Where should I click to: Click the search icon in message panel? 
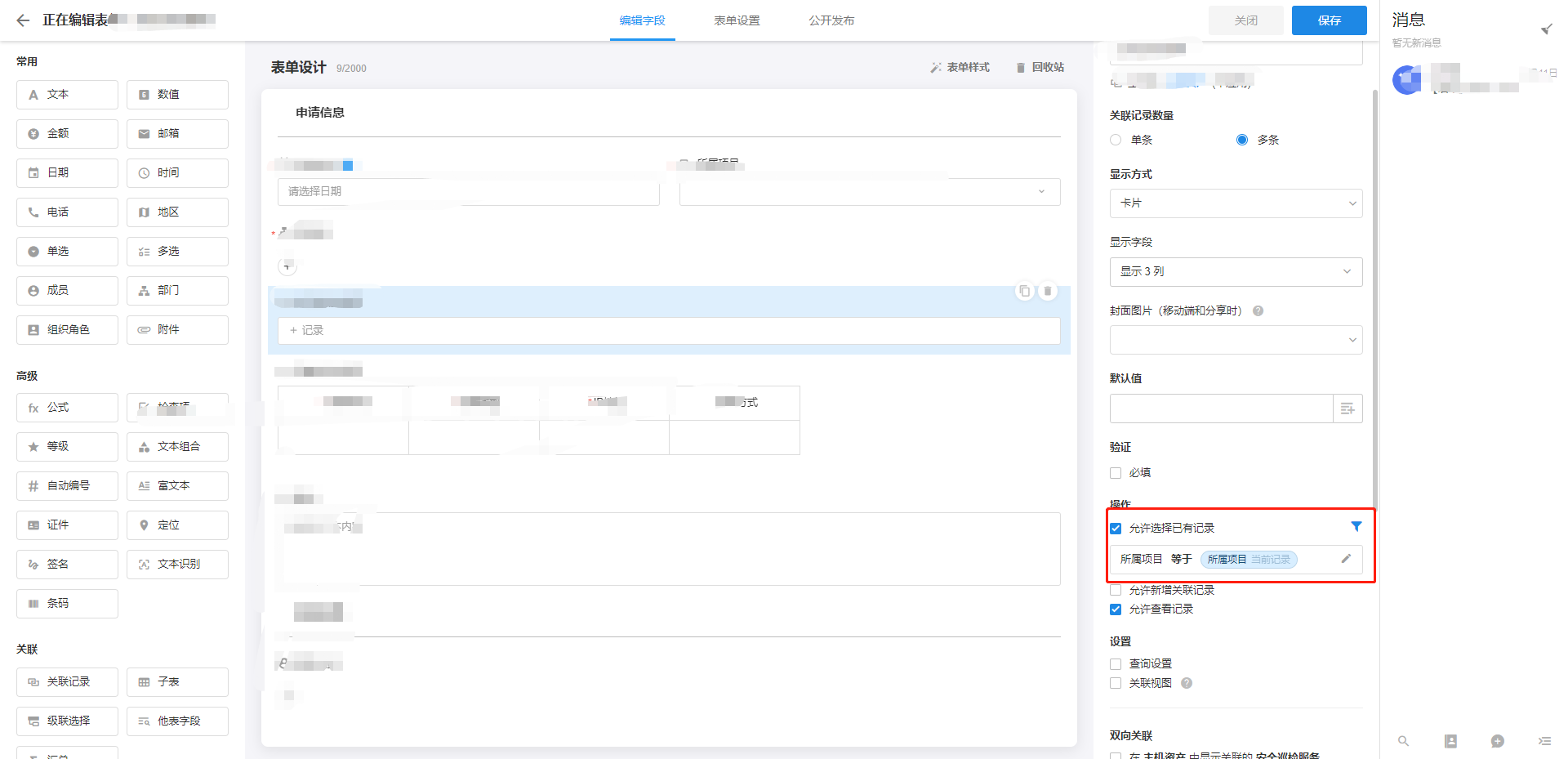(1403, 741)
